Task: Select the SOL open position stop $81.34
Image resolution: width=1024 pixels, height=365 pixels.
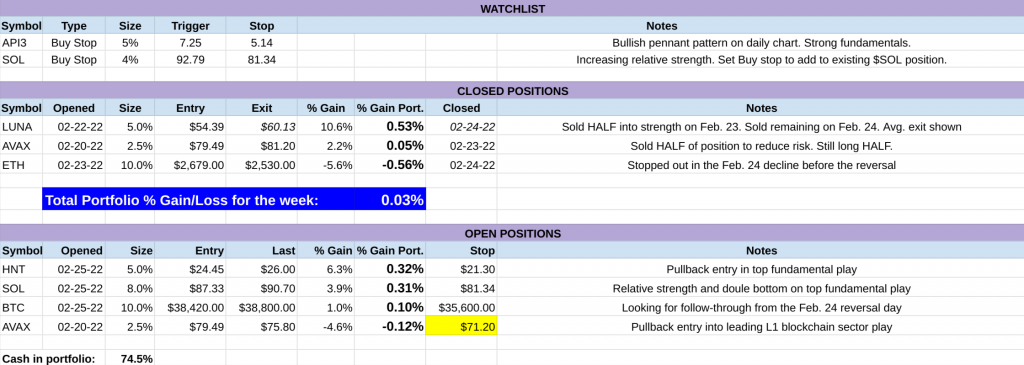Action: point(461,288)
